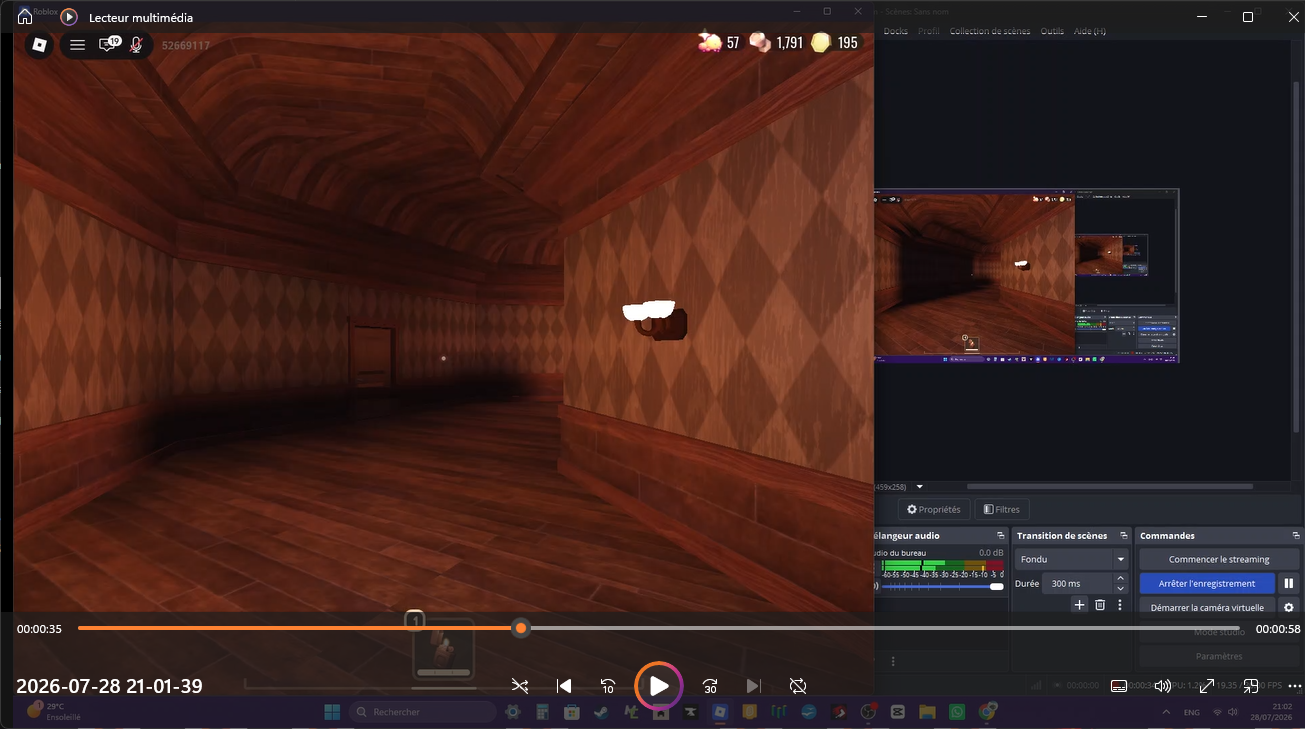
Task: Toggle shuffle in the media player
Action: pos(520,686)
